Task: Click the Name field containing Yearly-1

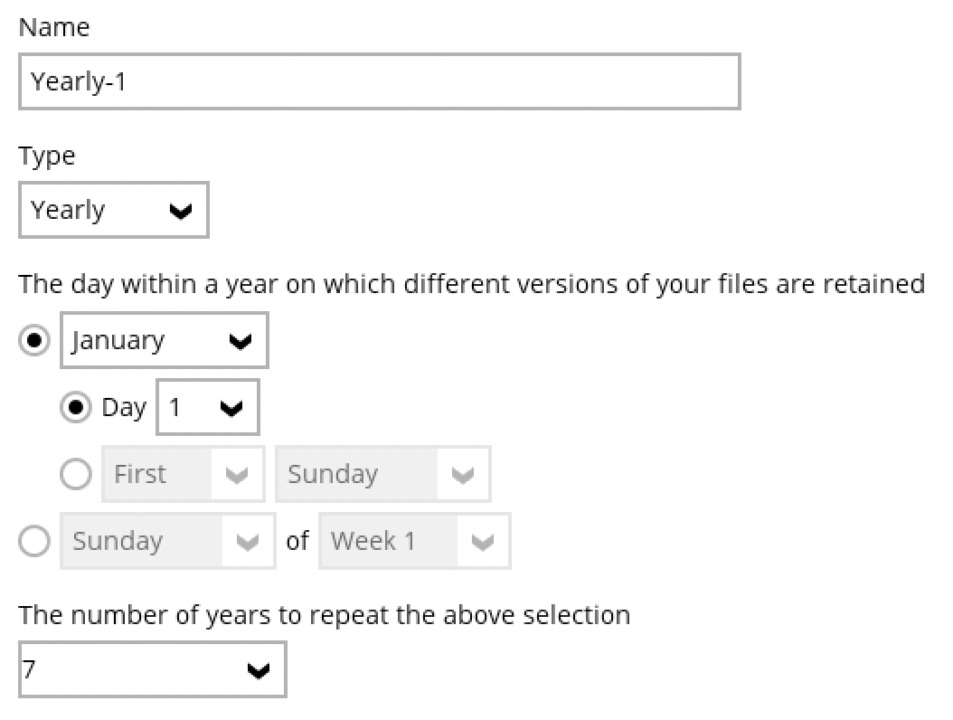Action: click(379, 82)
